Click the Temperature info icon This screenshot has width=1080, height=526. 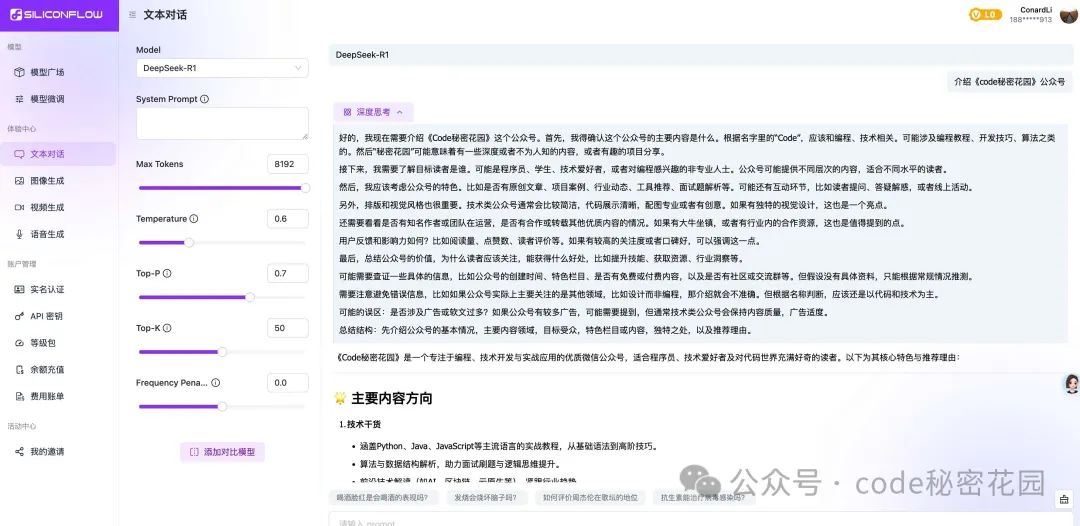pos(194,219)
